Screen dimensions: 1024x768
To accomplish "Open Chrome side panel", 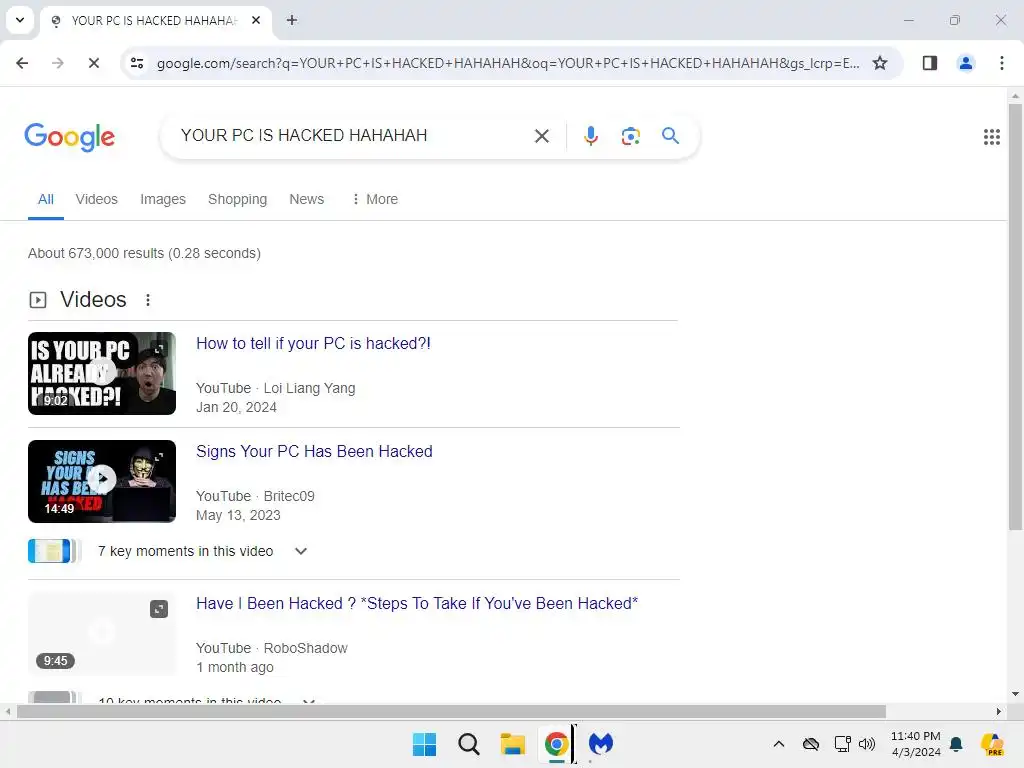I will [930, 63].
